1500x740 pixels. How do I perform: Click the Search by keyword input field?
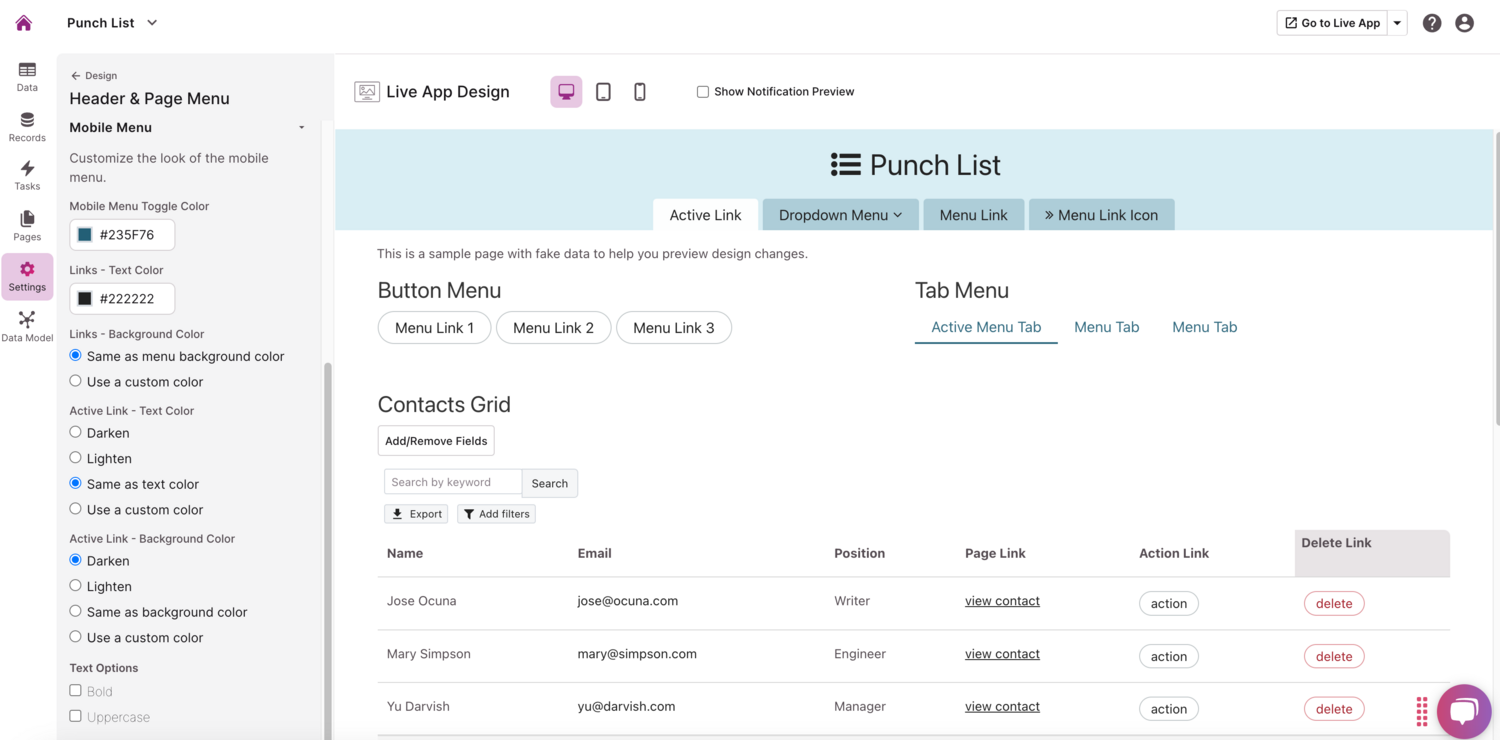tap(452, 482)
